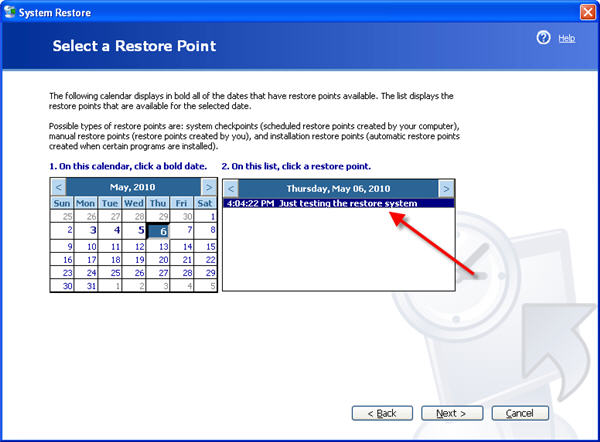The image size is (600, 442).
Task: Select bold date May 3 on calendar
Action: pos(92,230)
